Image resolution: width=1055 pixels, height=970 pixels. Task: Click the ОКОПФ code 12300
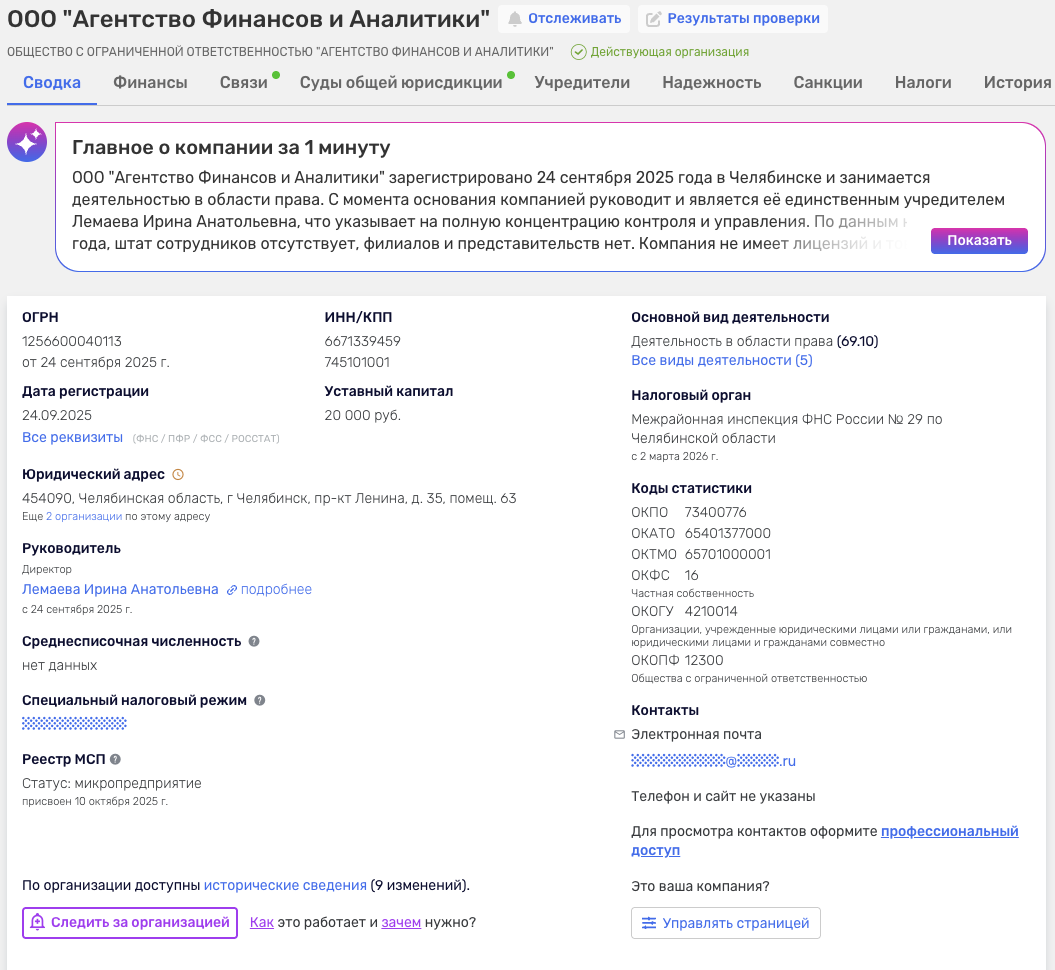point(704,661)
